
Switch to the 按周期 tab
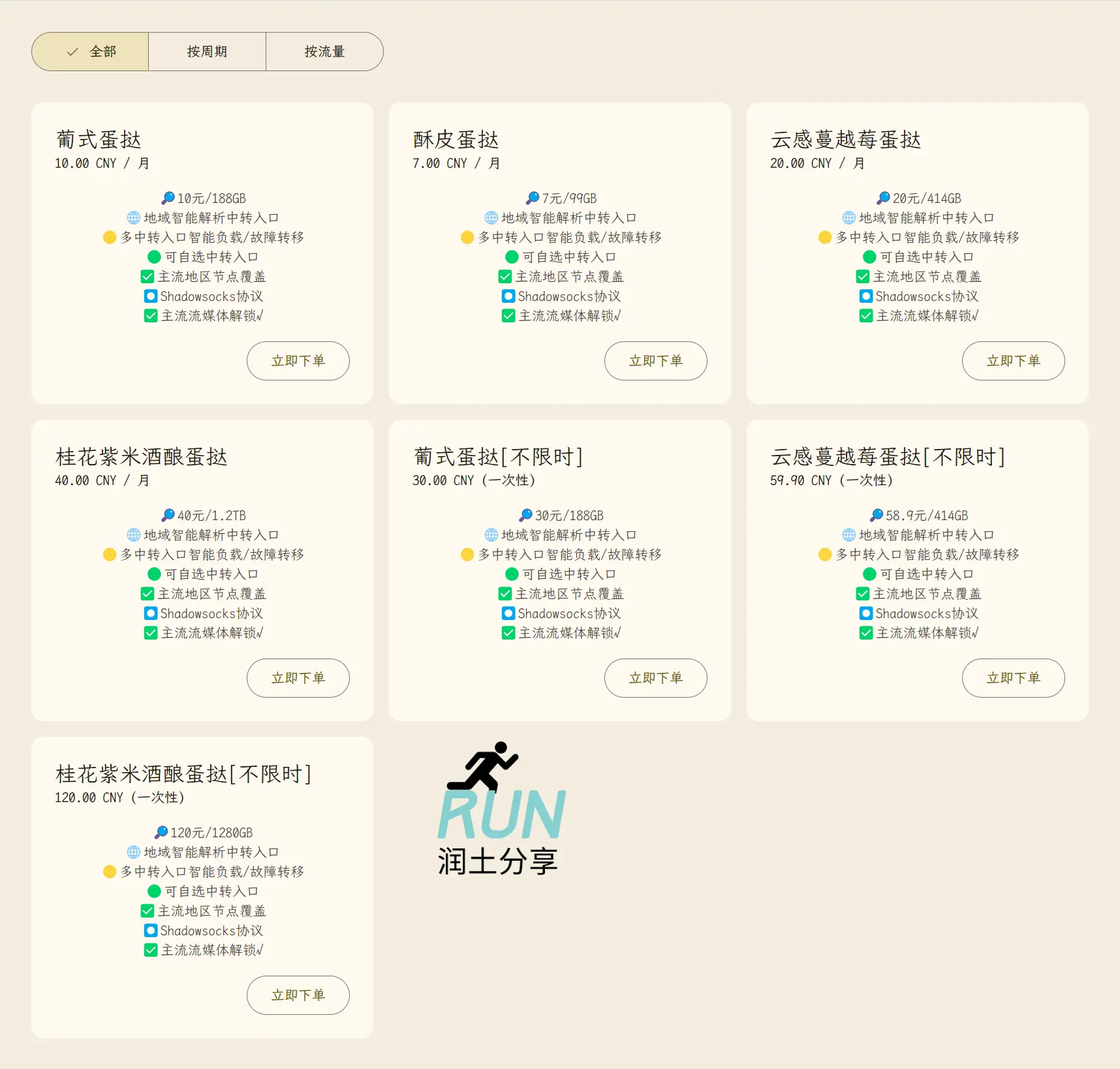point(207,52)
